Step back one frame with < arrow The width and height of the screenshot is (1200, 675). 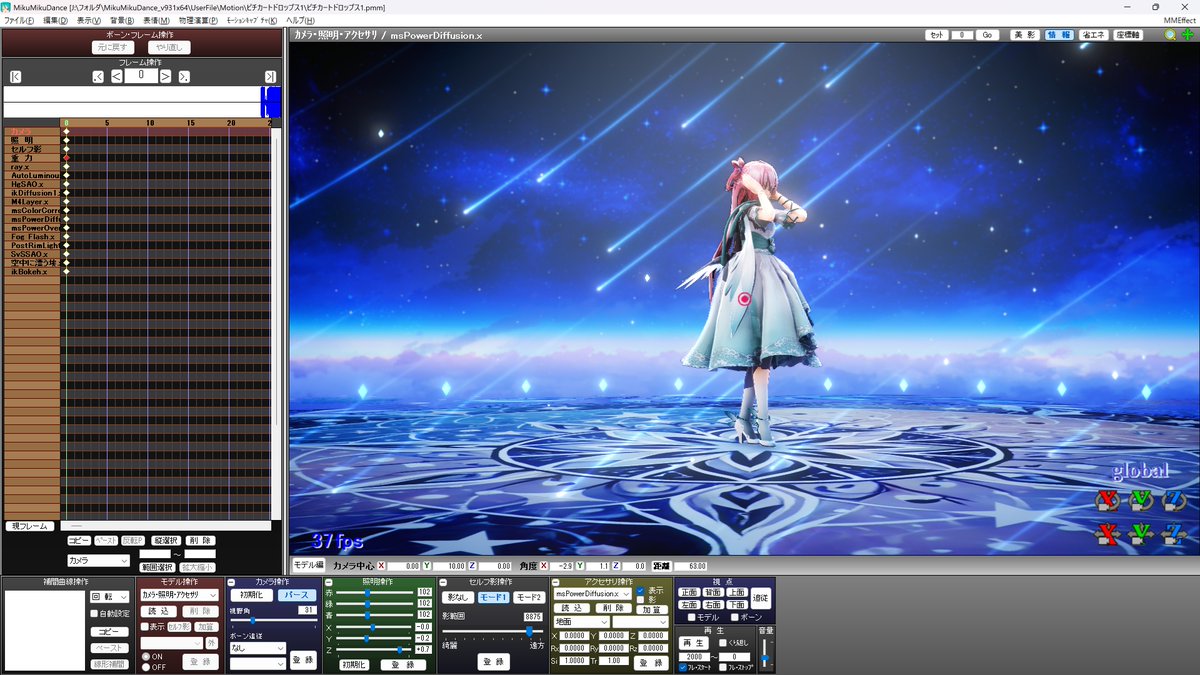click(117, 76)
